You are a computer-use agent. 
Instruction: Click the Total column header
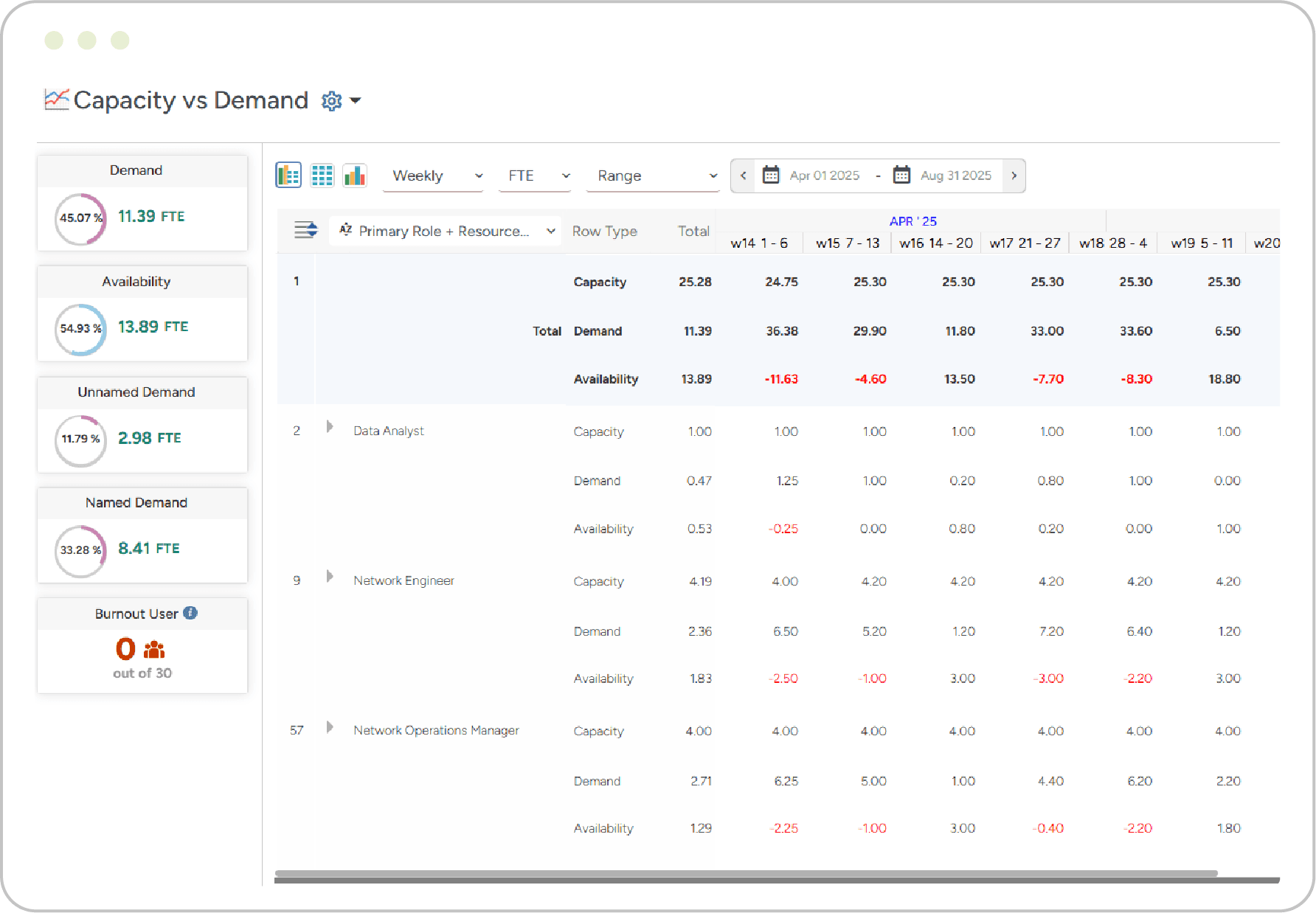point(693,231)
